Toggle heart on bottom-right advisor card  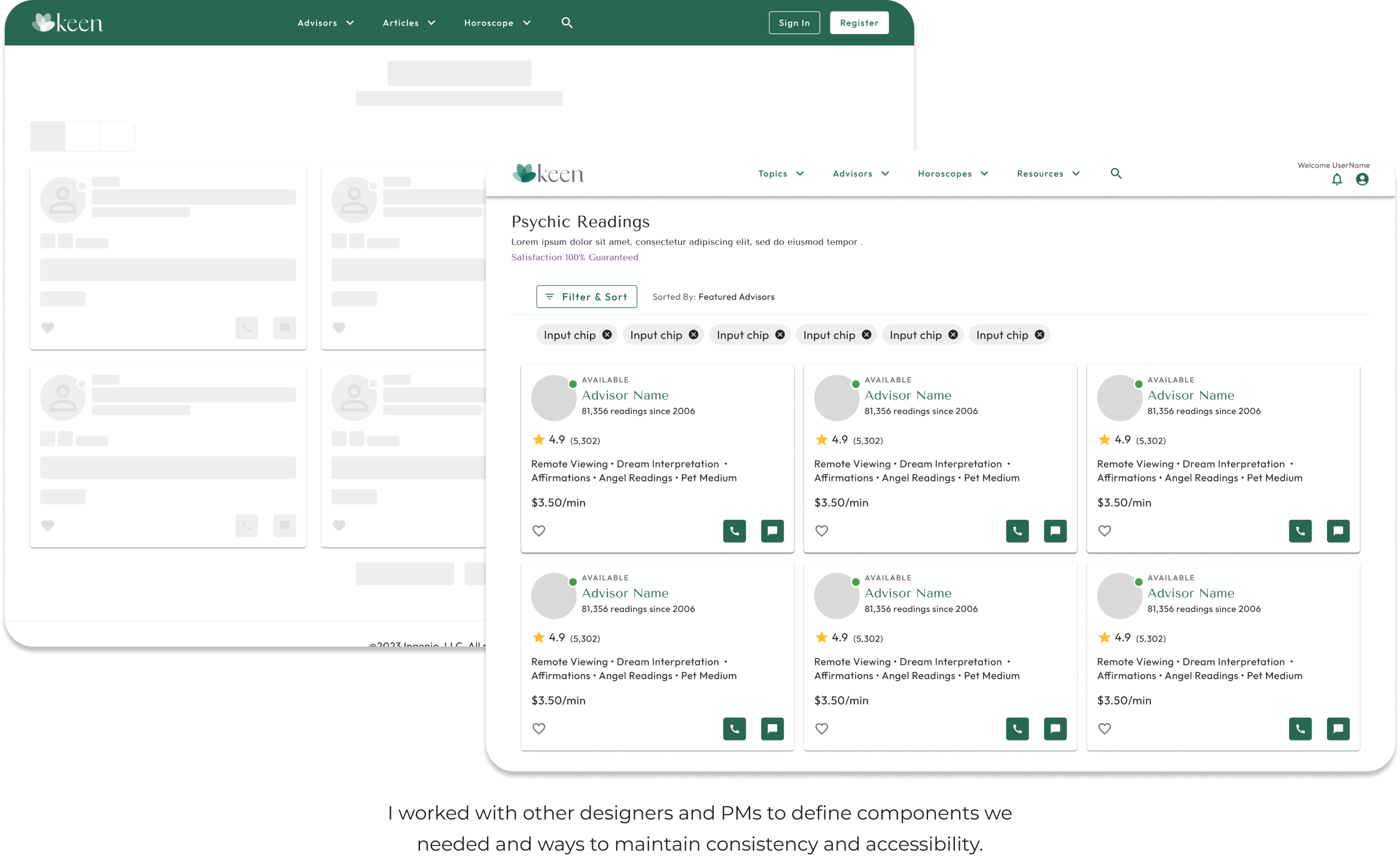point(1104,729)
